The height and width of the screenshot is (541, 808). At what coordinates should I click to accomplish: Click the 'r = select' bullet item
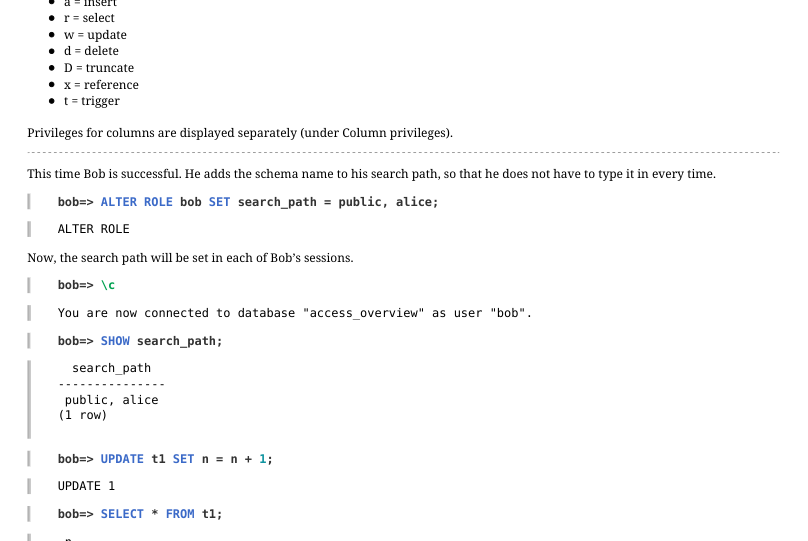[x=89, y=18]
